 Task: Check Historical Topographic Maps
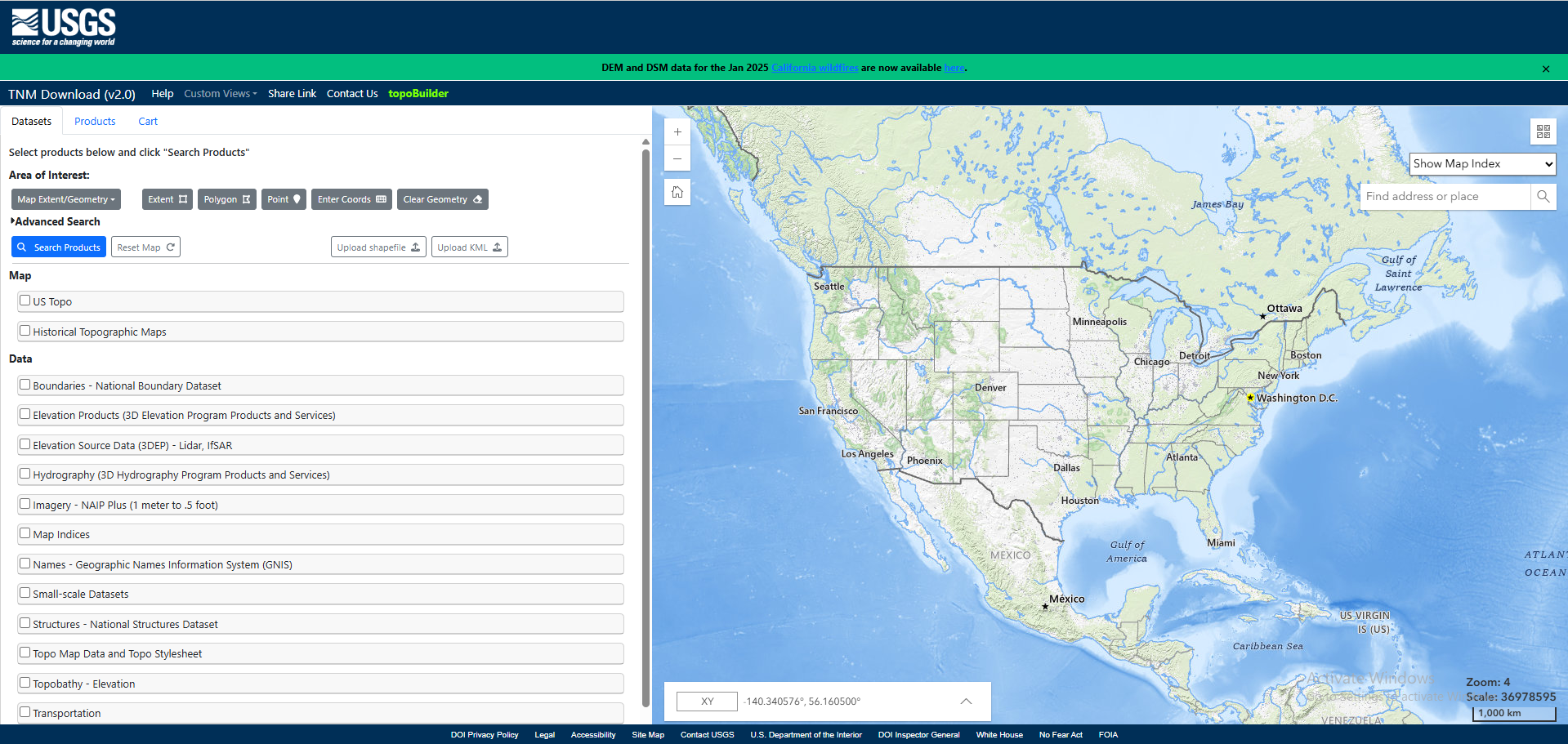click(25, 331)
